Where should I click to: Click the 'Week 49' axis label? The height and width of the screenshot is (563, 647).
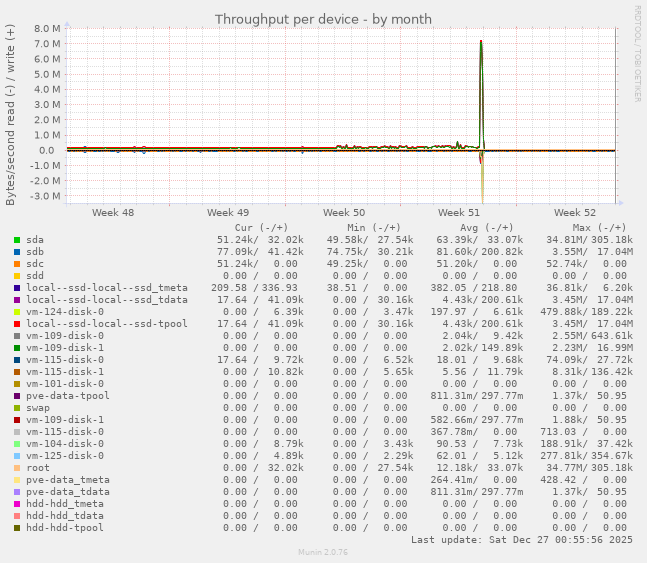point(228,213)
